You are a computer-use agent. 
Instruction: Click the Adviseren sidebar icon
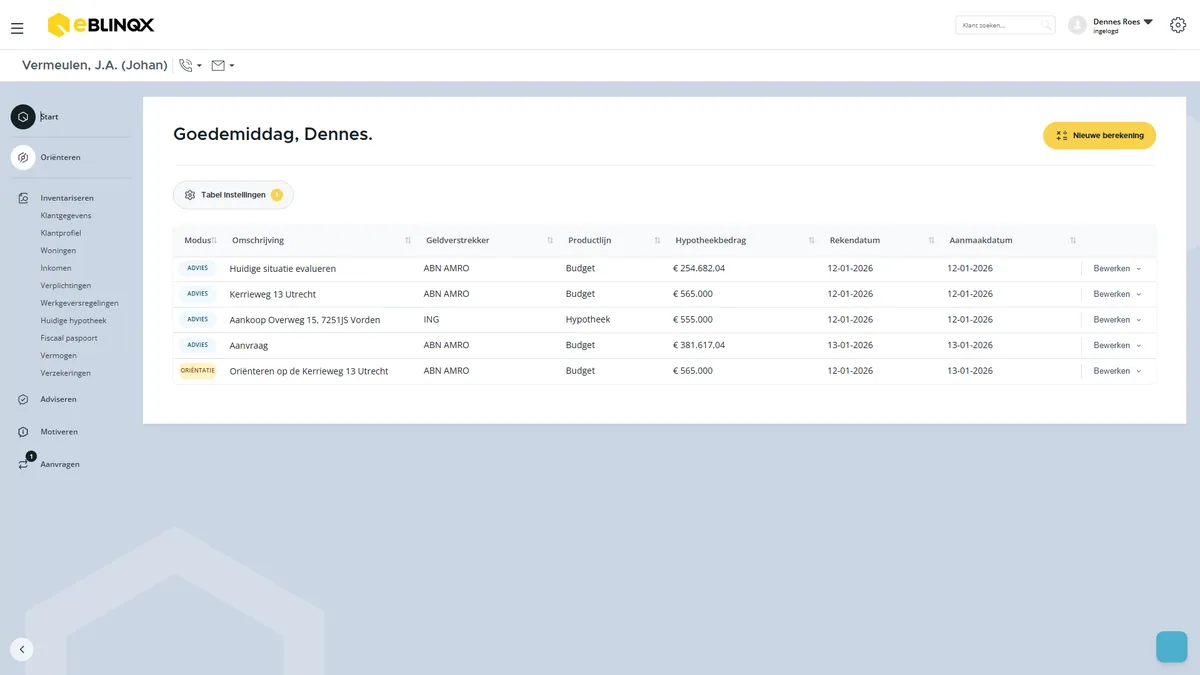[x=23, y=400]
